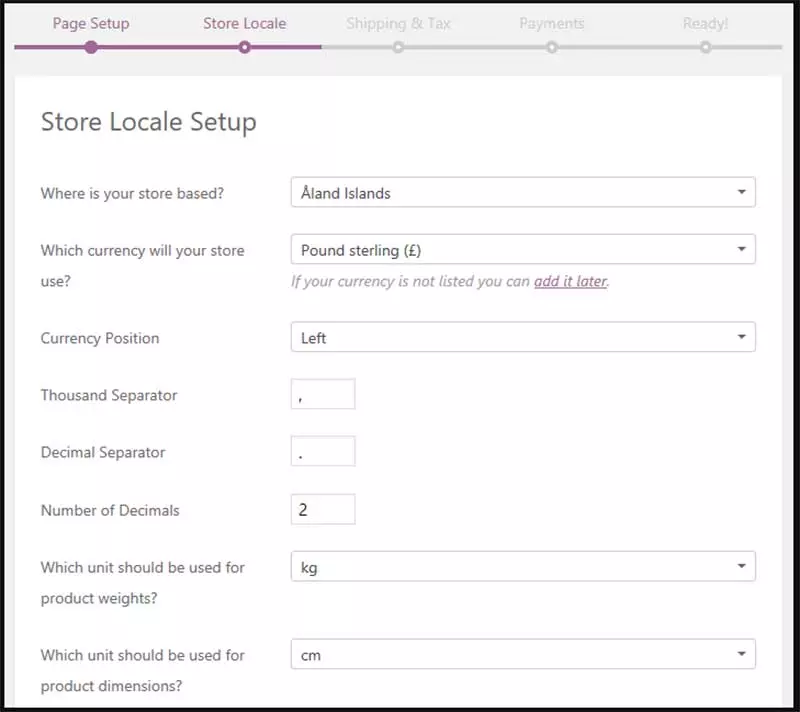Open the product dimensions unit dropdown showing cm
This screenshot has width=800, height=712.
(523, 654)
